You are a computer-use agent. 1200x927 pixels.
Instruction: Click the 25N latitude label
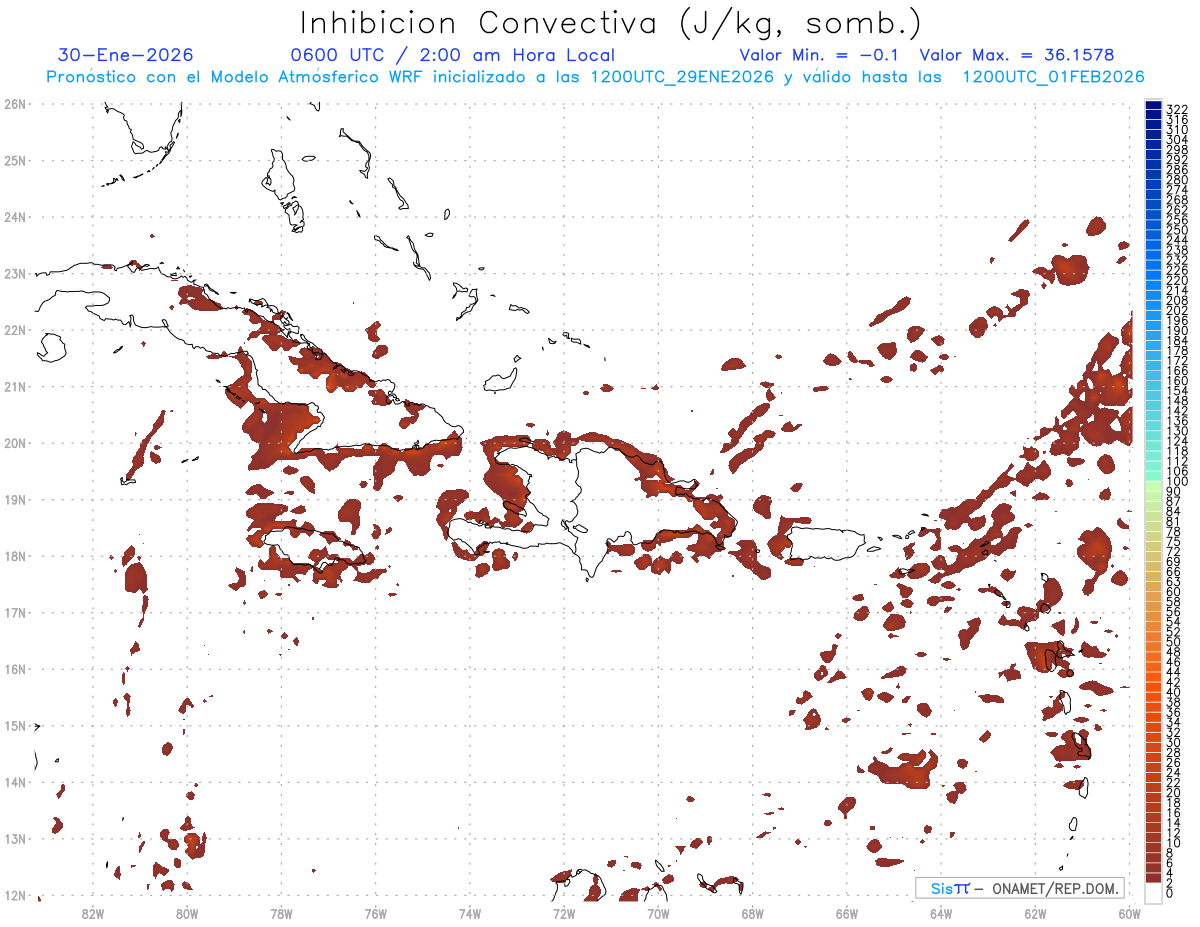coord(14,160)
